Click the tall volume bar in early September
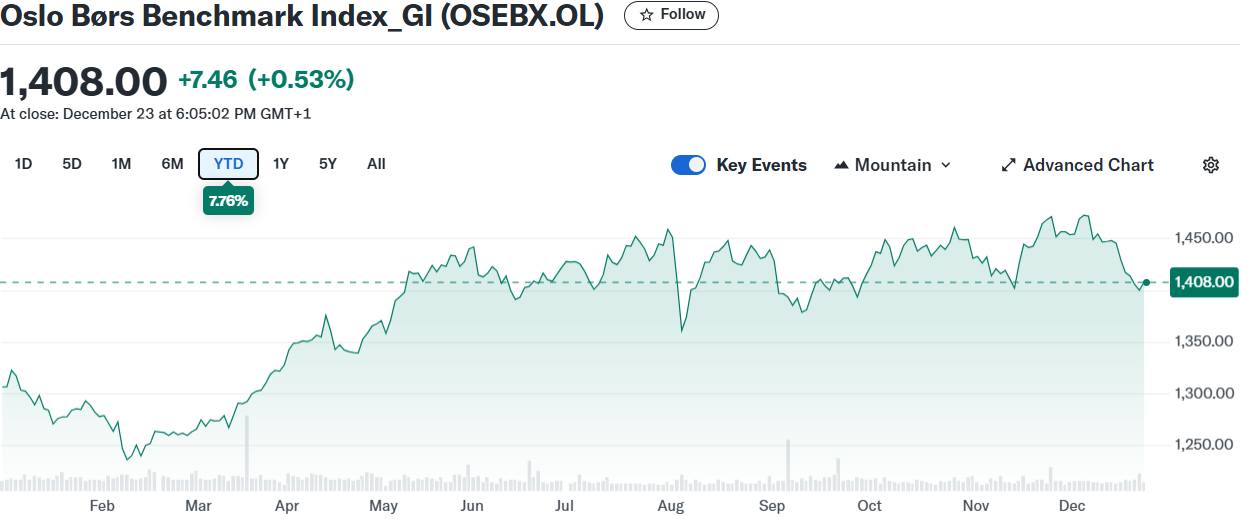The width and height of the screenshot is (1242, 519). point(788,465)
